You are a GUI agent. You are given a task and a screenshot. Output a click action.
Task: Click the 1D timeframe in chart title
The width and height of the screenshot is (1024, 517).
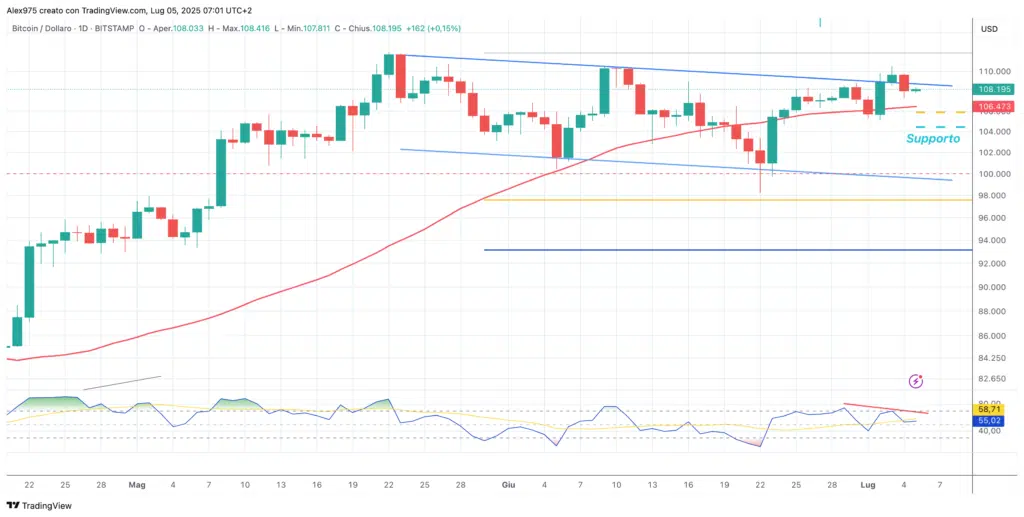pos(101,30)
